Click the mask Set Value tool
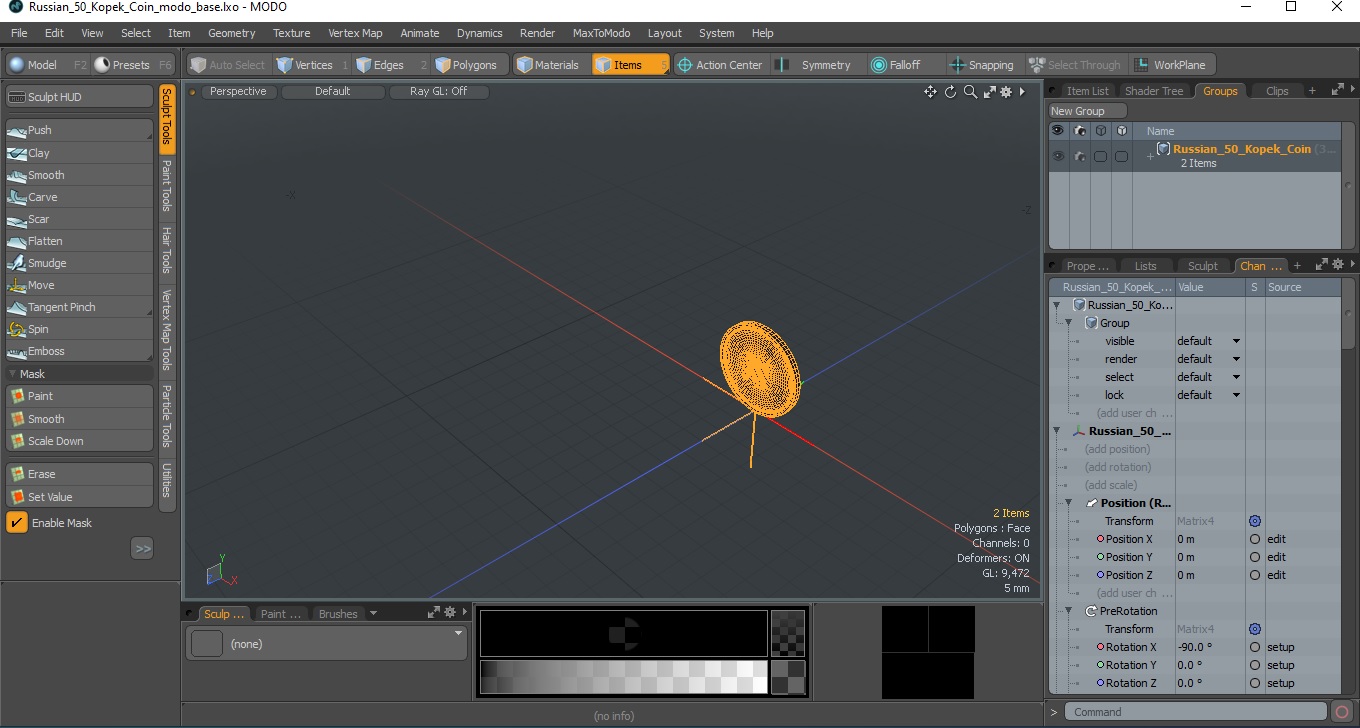This screenshot has width=1360, height=728. (x=79, y=497)
